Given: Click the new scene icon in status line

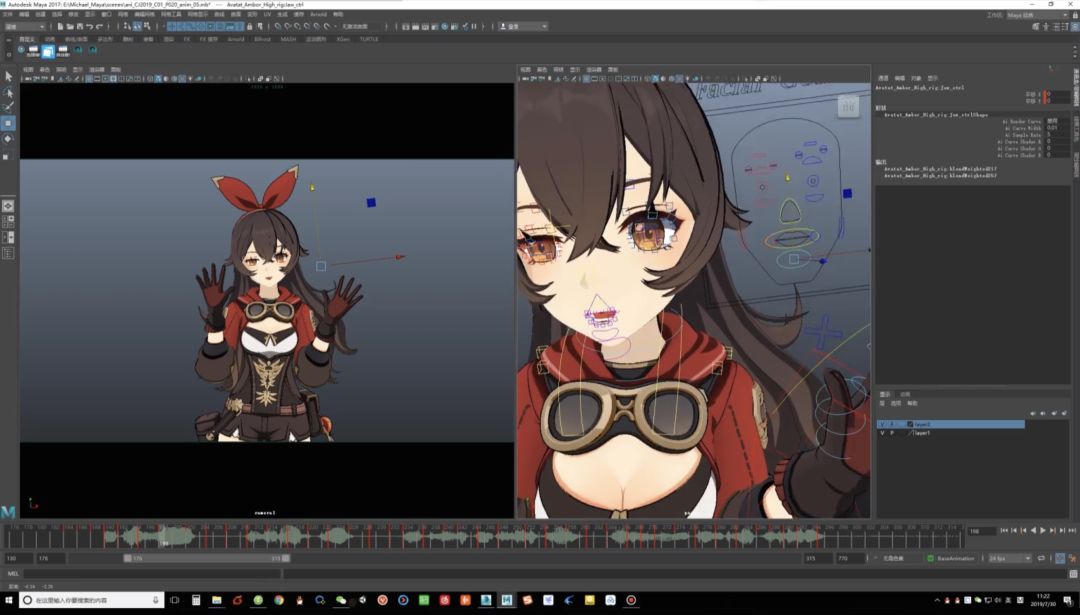Looking at the screenshot, I should click(x=61, y=26).
